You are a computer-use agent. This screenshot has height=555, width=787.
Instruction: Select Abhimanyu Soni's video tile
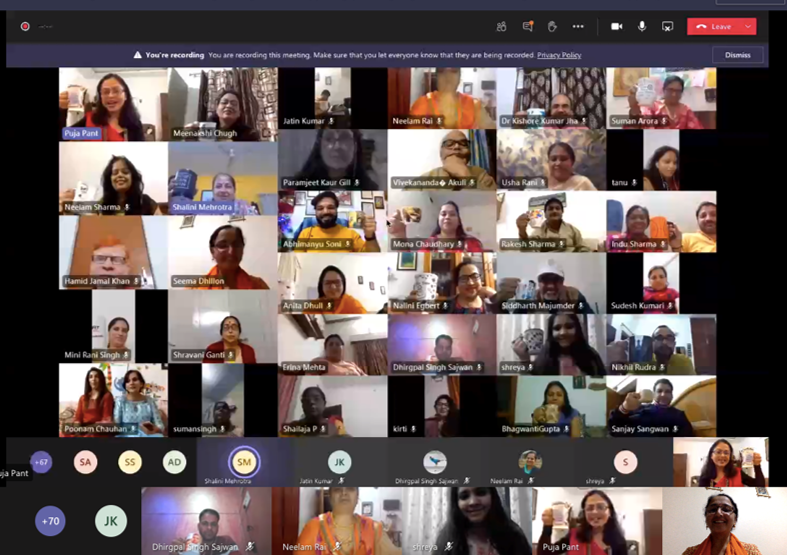(332, 221)
